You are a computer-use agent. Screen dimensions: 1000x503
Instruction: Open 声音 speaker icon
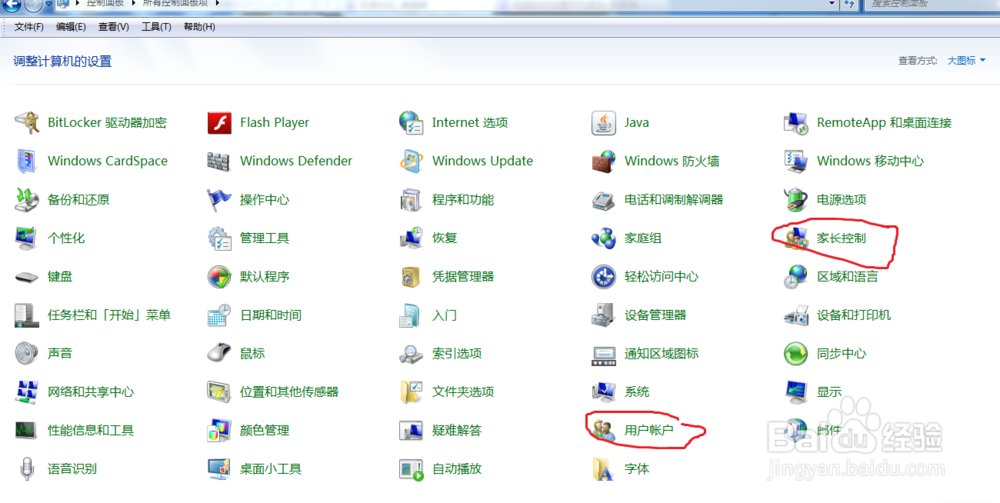(x=27, y=353)
